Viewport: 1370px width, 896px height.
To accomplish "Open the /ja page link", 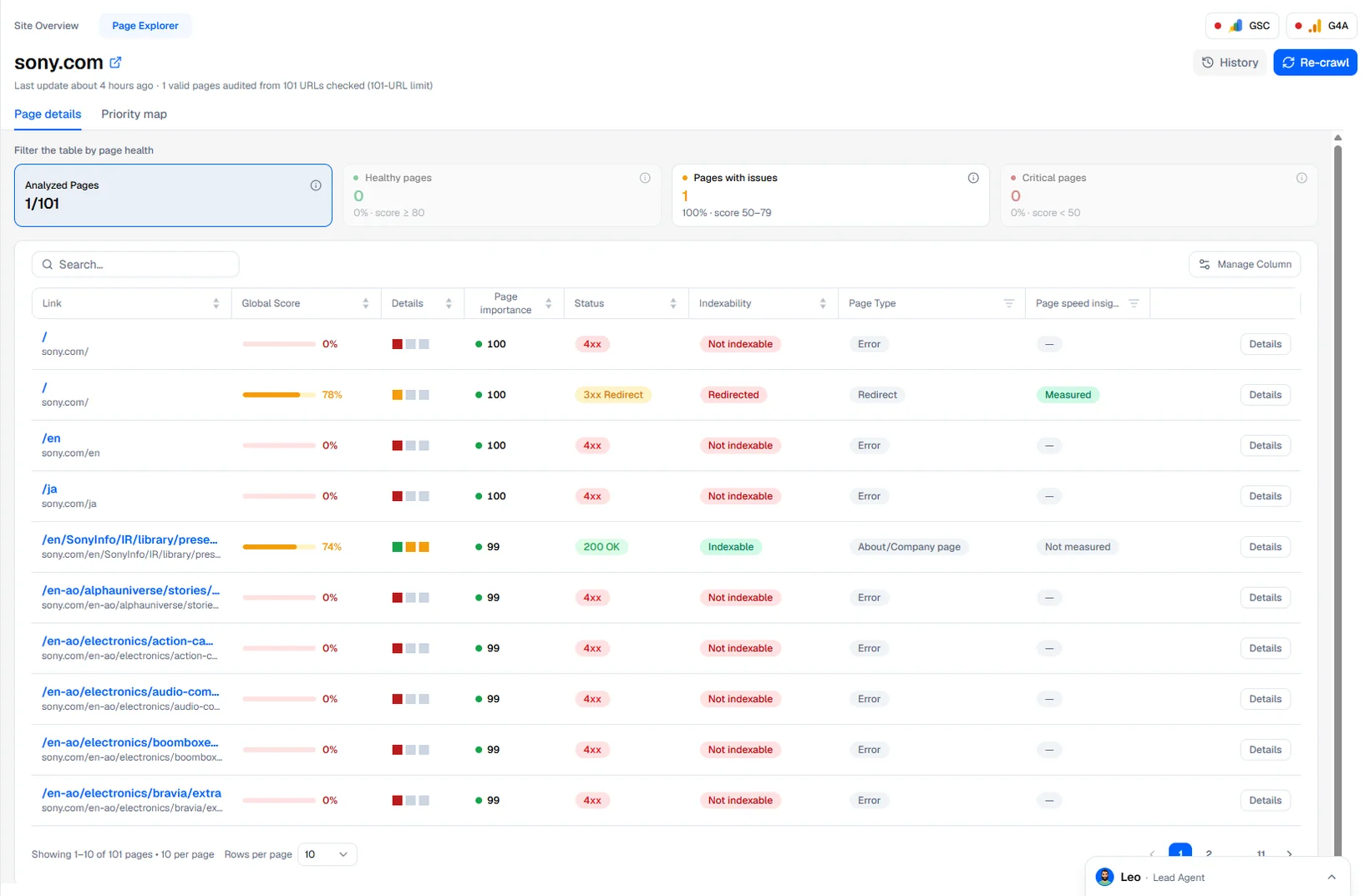I will [49, 489].
